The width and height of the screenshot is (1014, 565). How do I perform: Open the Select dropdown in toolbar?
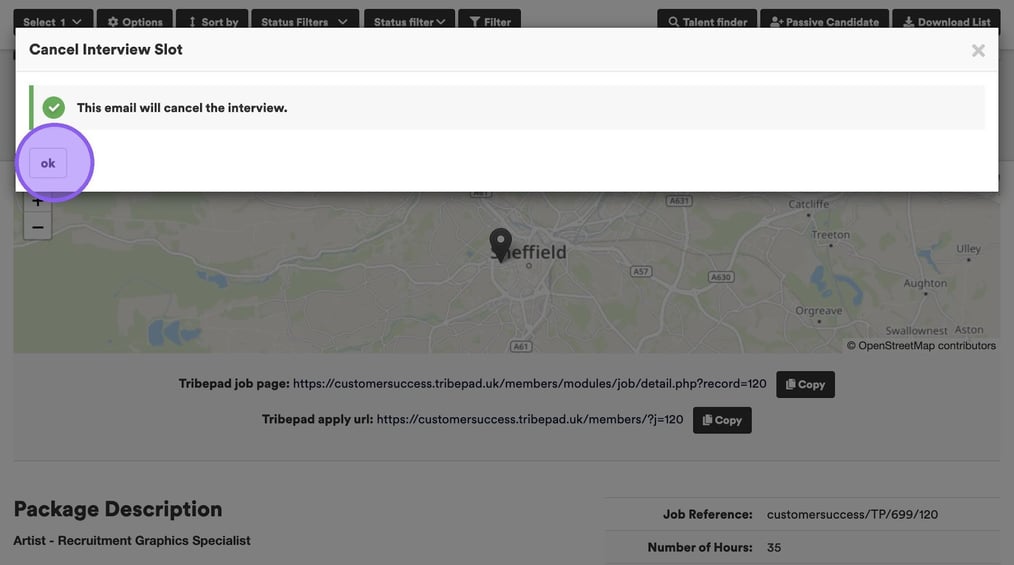53,21
